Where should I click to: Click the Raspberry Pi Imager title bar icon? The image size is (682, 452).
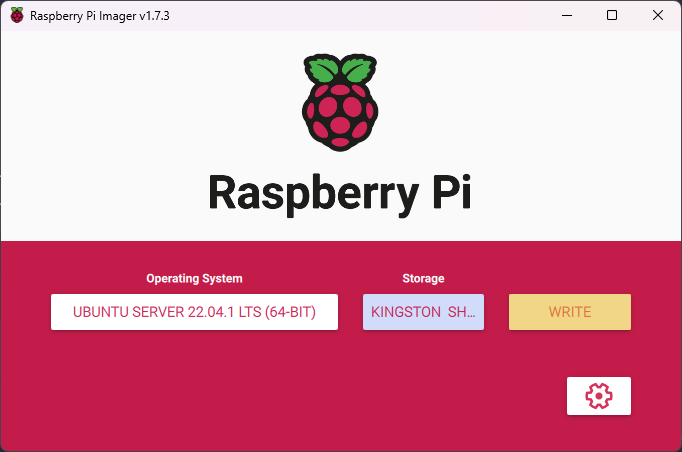[16, 16]
